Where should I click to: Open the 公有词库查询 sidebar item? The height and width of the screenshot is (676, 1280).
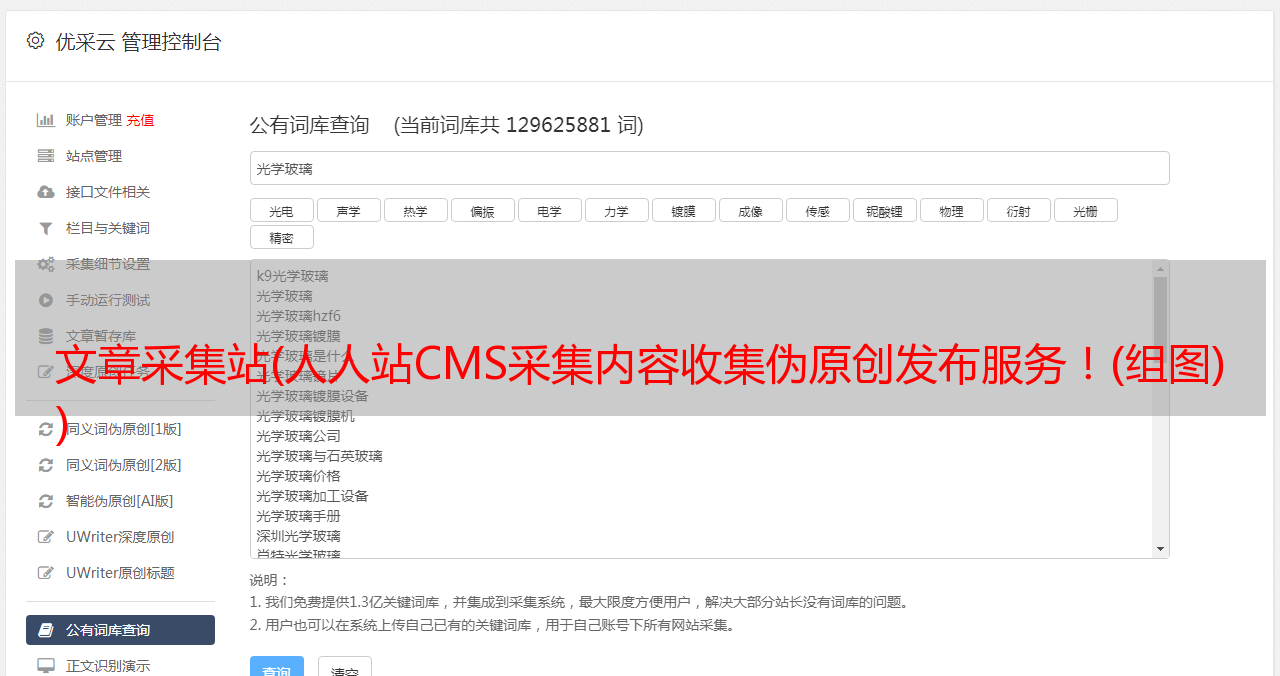pos(120,630)
